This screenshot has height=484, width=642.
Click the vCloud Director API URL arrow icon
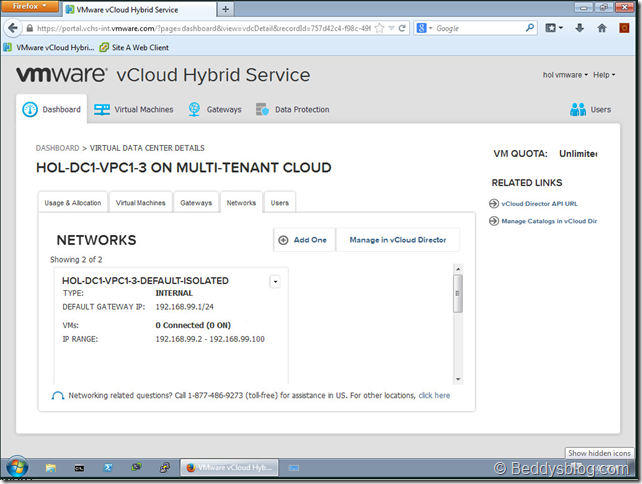pos(494,204)
